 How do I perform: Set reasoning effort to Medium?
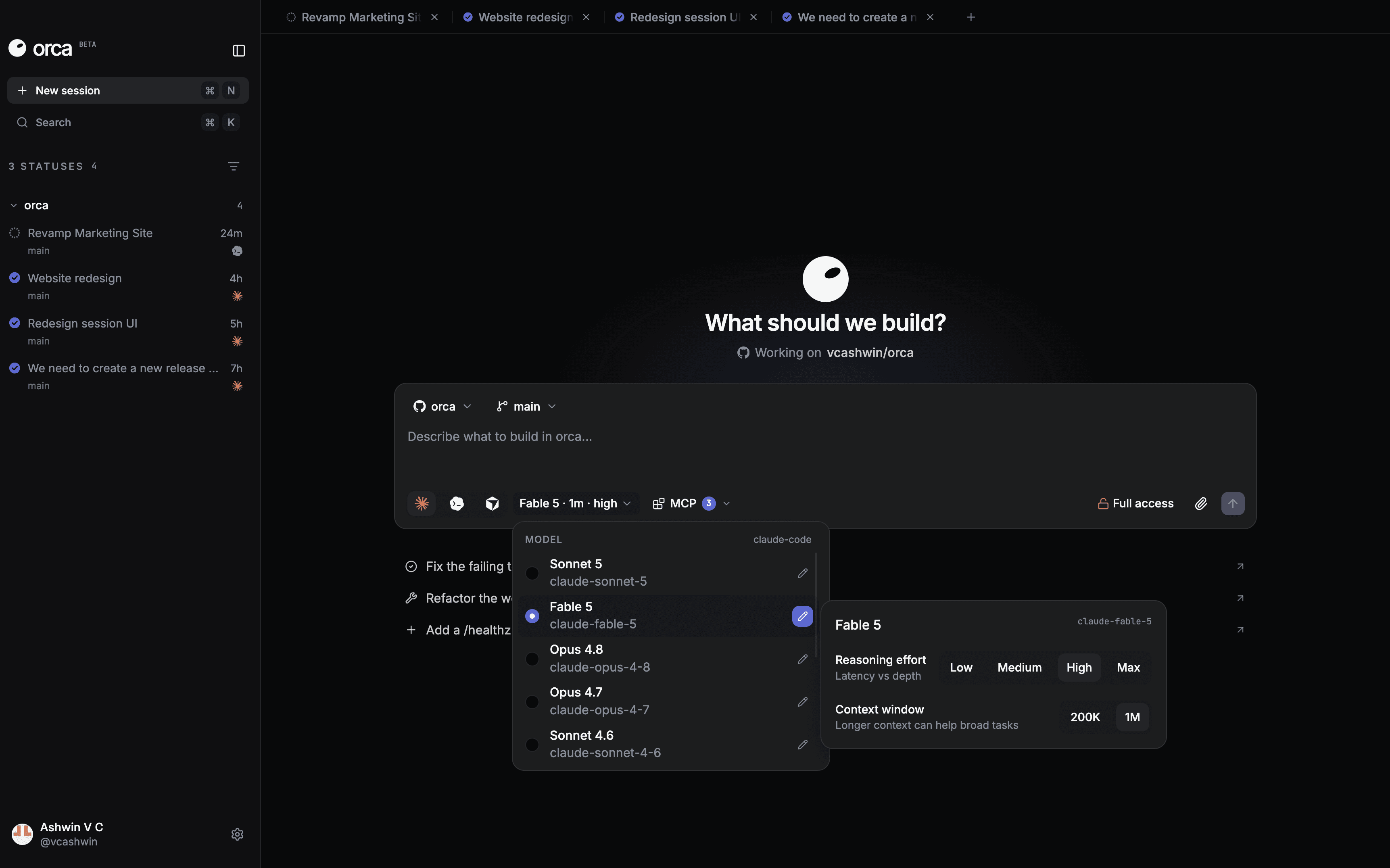coord(1019,668)
